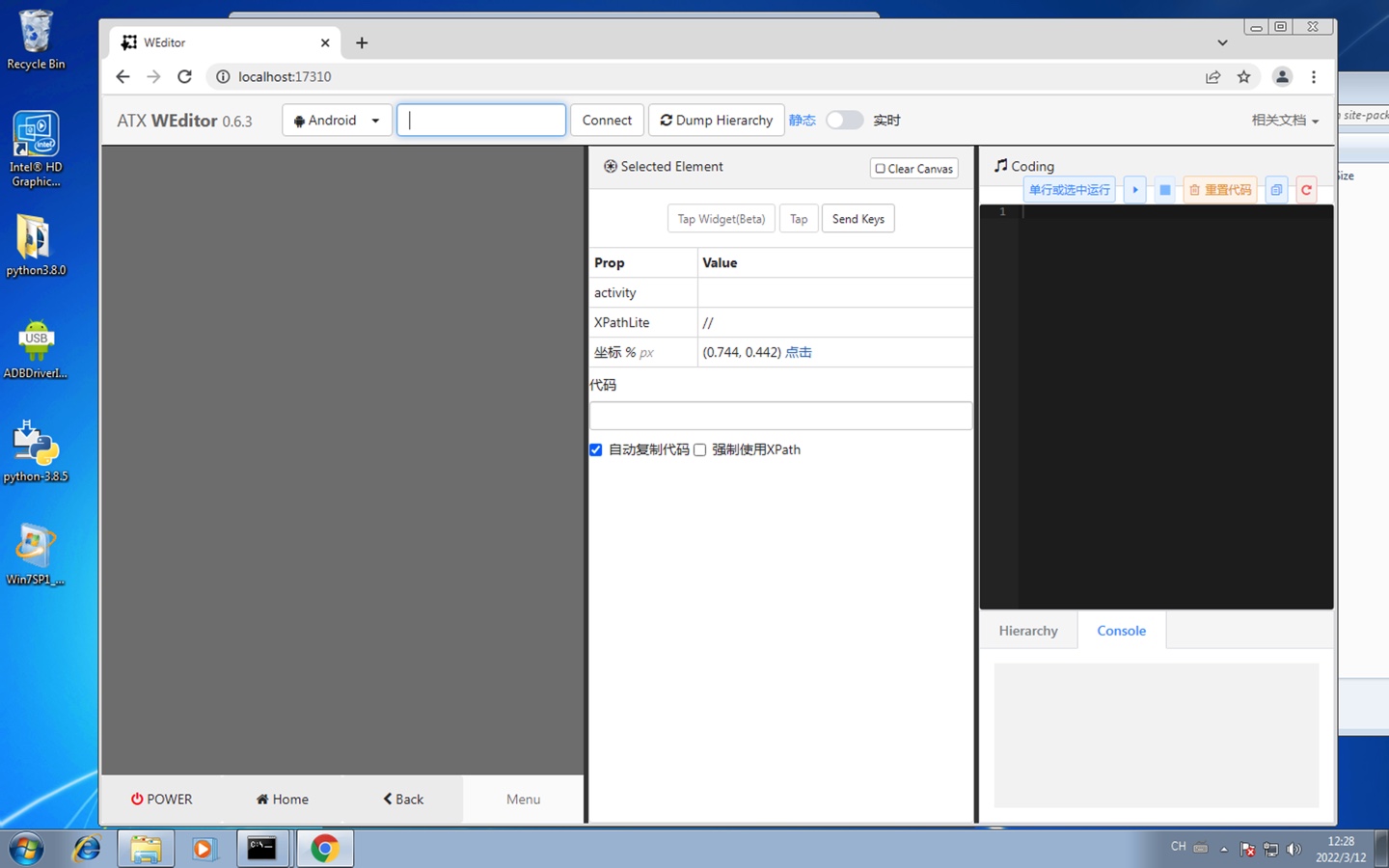Click the CH language indicator
The width and height of the screenshot is (1389, 868).
1179,847
